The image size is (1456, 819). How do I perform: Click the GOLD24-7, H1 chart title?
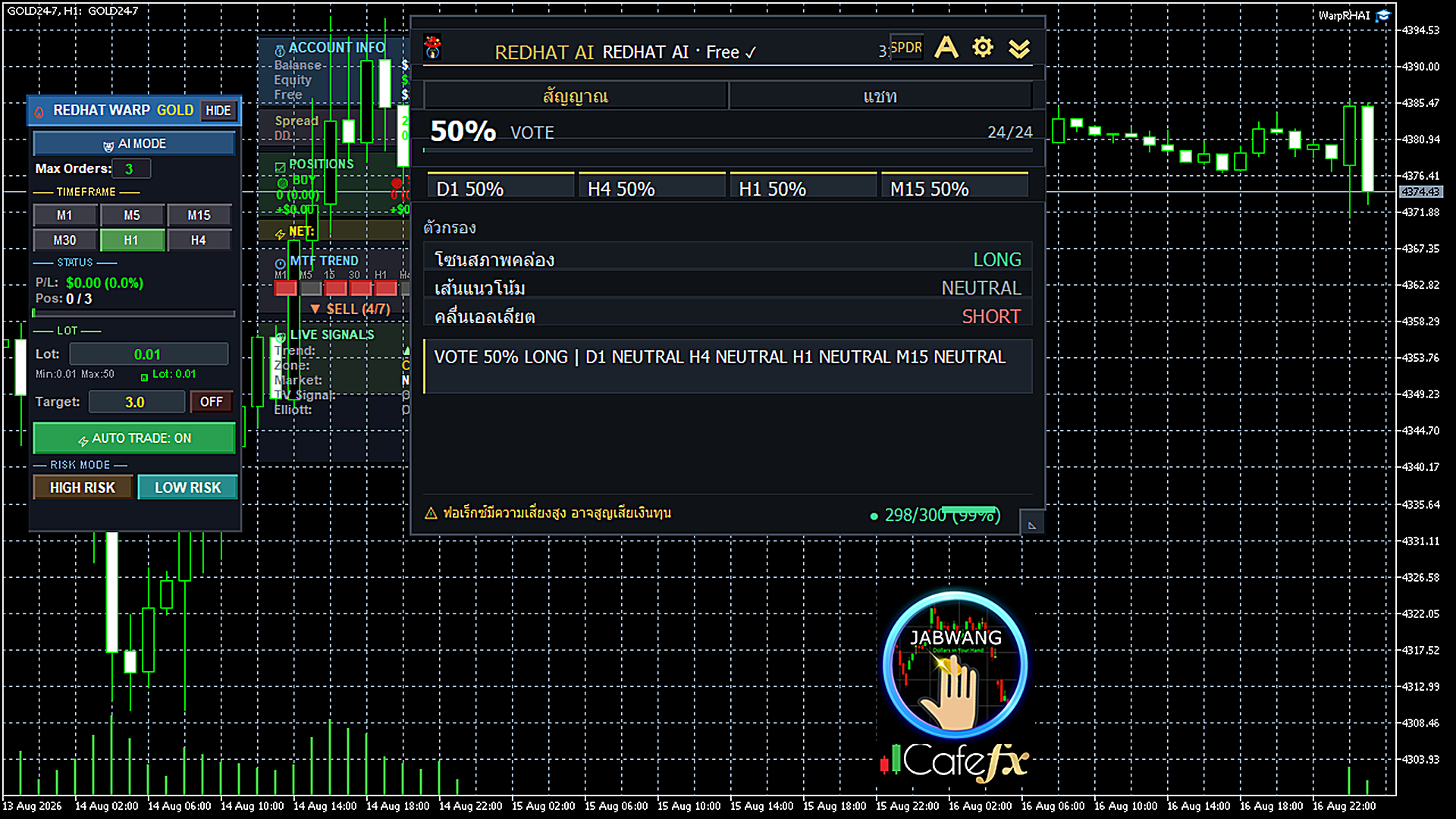(73, 11)
